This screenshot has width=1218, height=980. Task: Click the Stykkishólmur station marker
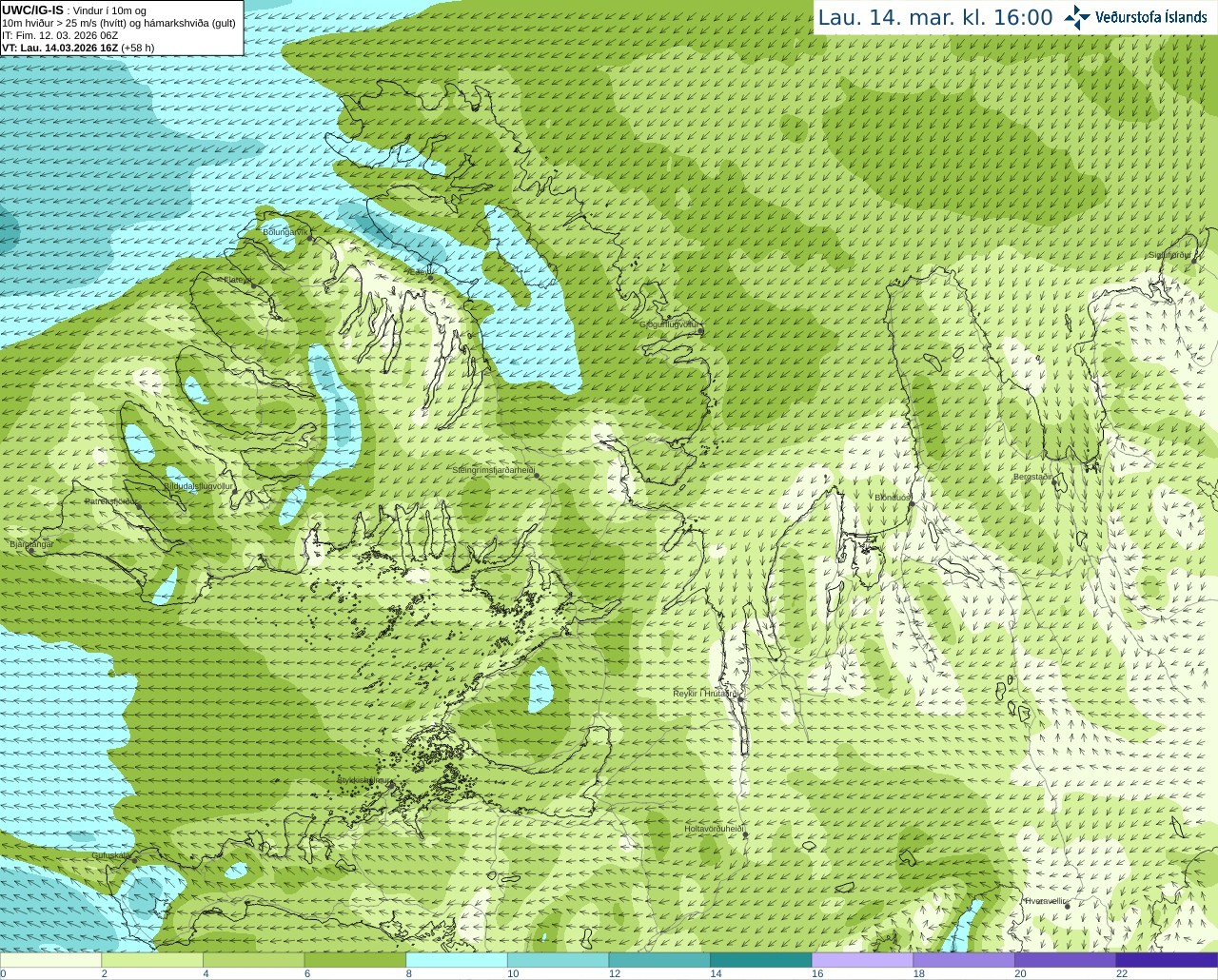tap(389, 785)
